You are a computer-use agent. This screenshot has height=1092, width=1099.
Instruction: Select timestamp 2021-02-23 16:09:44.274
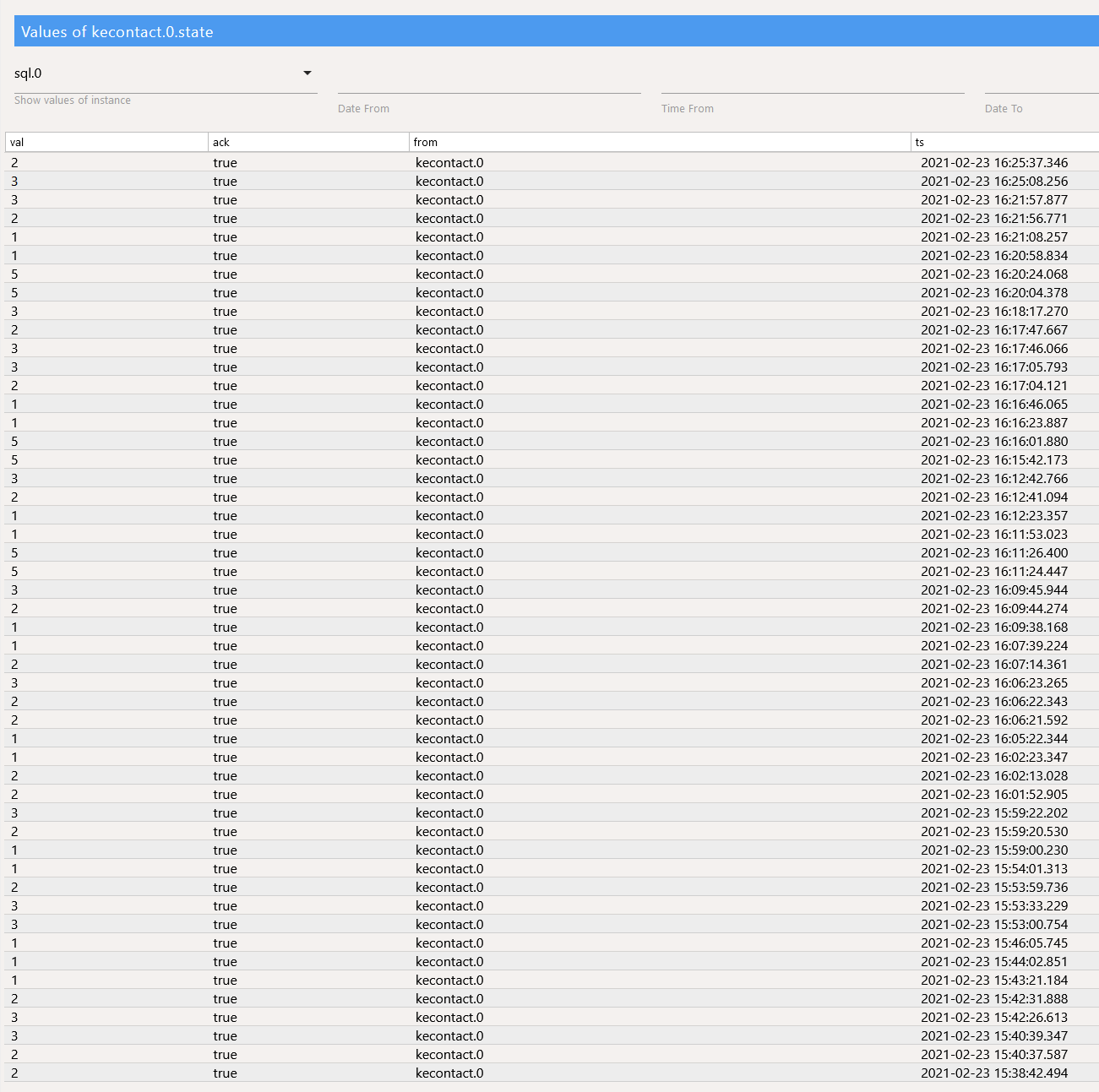click(994, 609)
